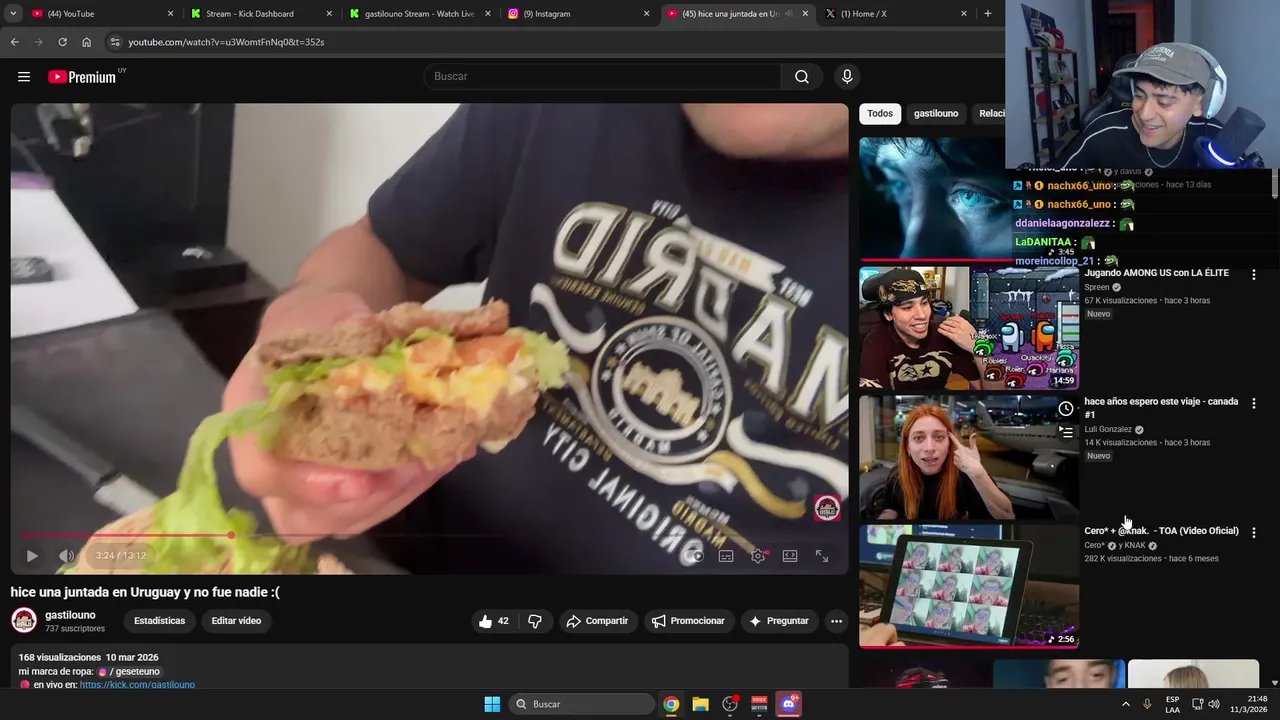This screenshot has width=1280, height=720.
Task: Open a new browser tab with plus
Action: 988,14
